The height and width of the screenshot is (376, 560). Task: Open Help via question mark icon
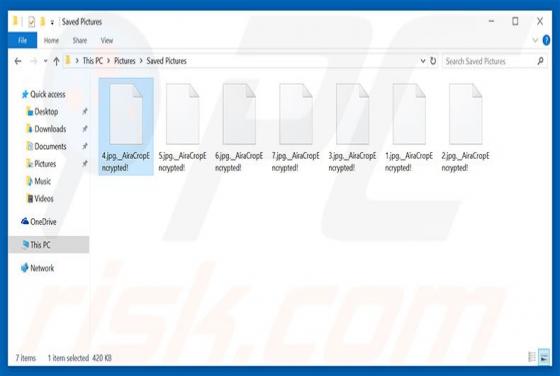coord(546,40)
